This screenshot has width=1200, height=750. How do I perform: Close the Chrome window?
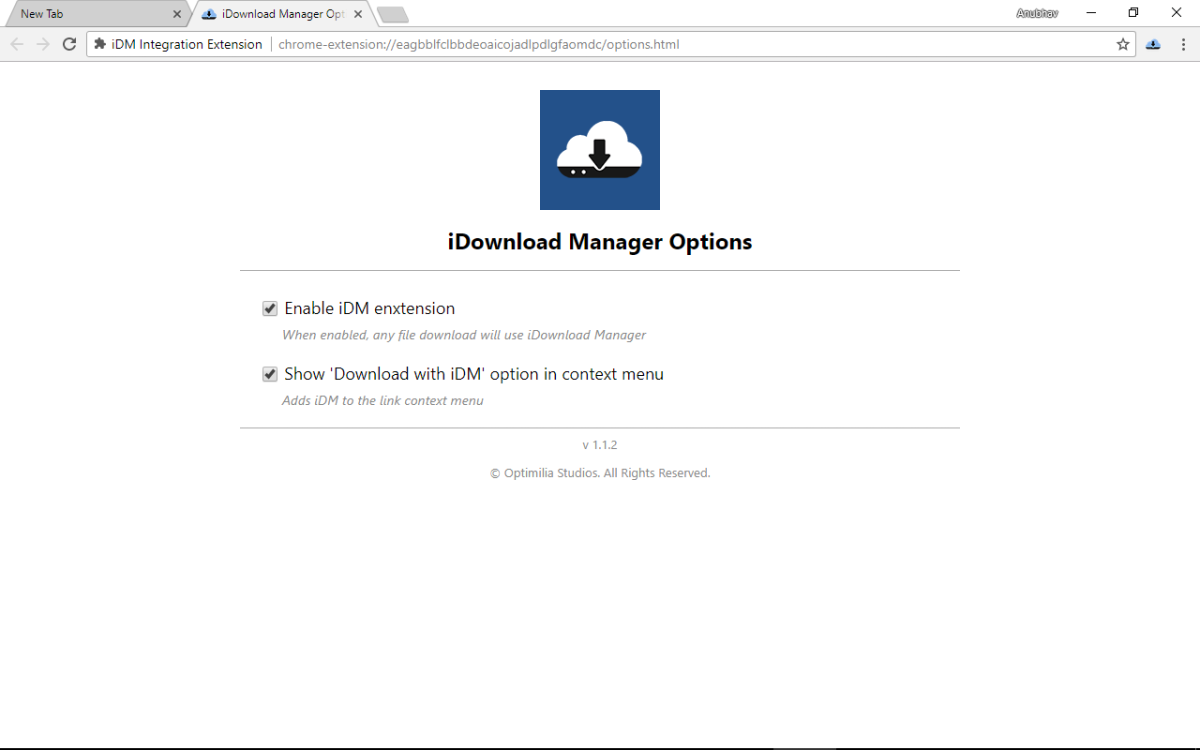[x=1176, y=13]
